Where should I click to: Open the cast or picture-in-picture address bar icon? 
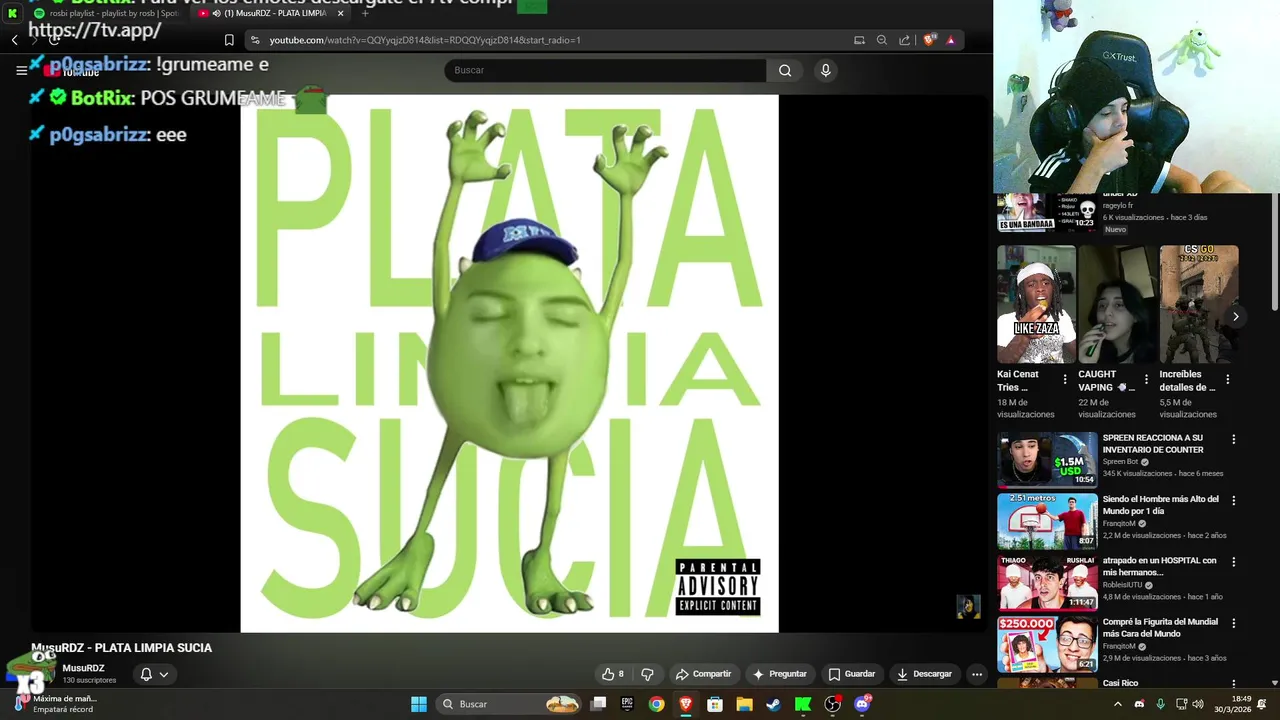pos(858,40)
